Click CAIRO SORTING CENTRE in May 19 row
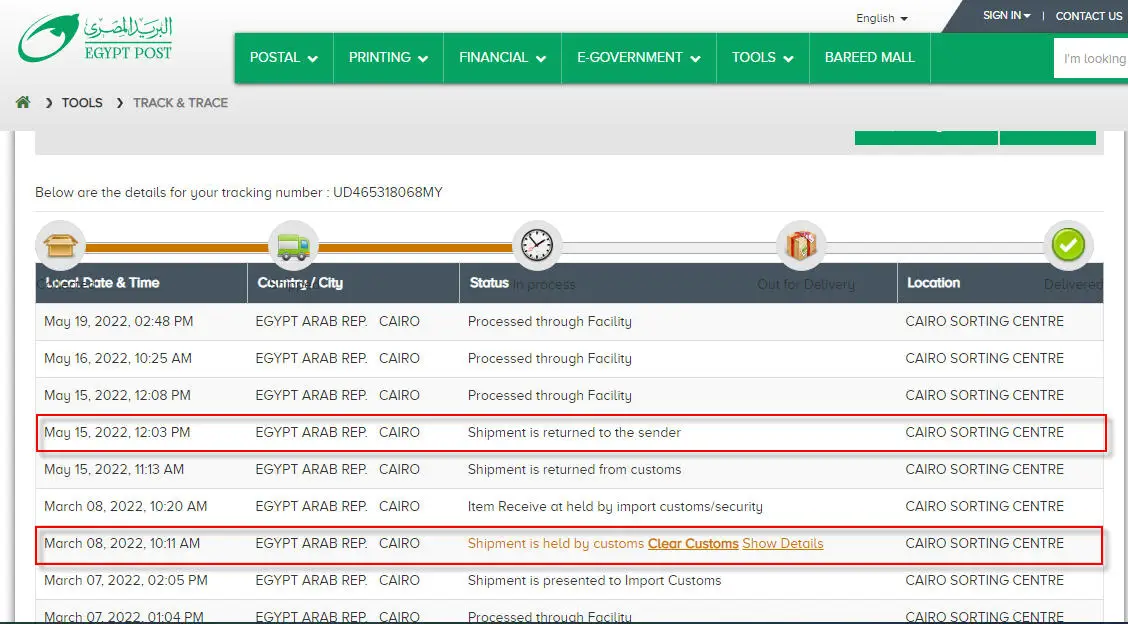This screenshot has width=1128, height=624. click(984, 322)
